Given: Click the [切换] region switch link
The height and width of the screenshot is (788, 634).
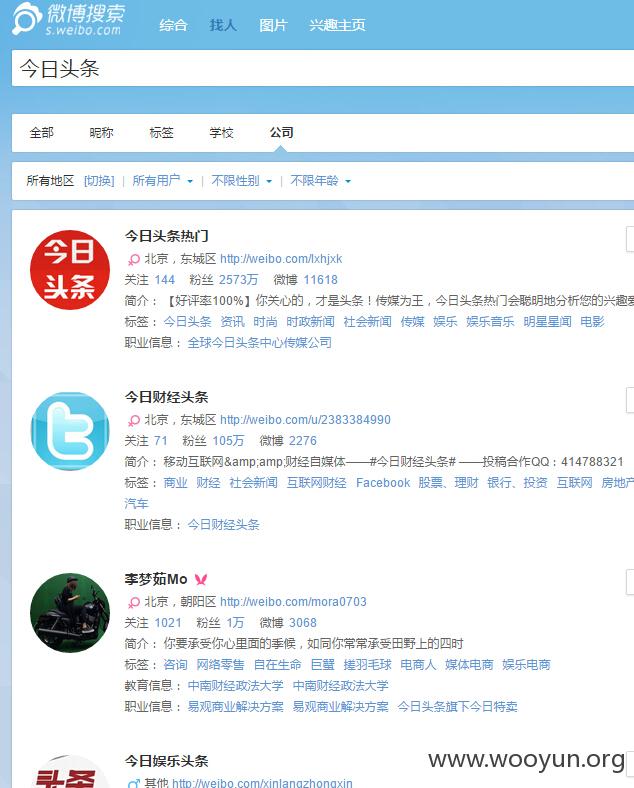Looking at the screenshot, I should (99, 180).
